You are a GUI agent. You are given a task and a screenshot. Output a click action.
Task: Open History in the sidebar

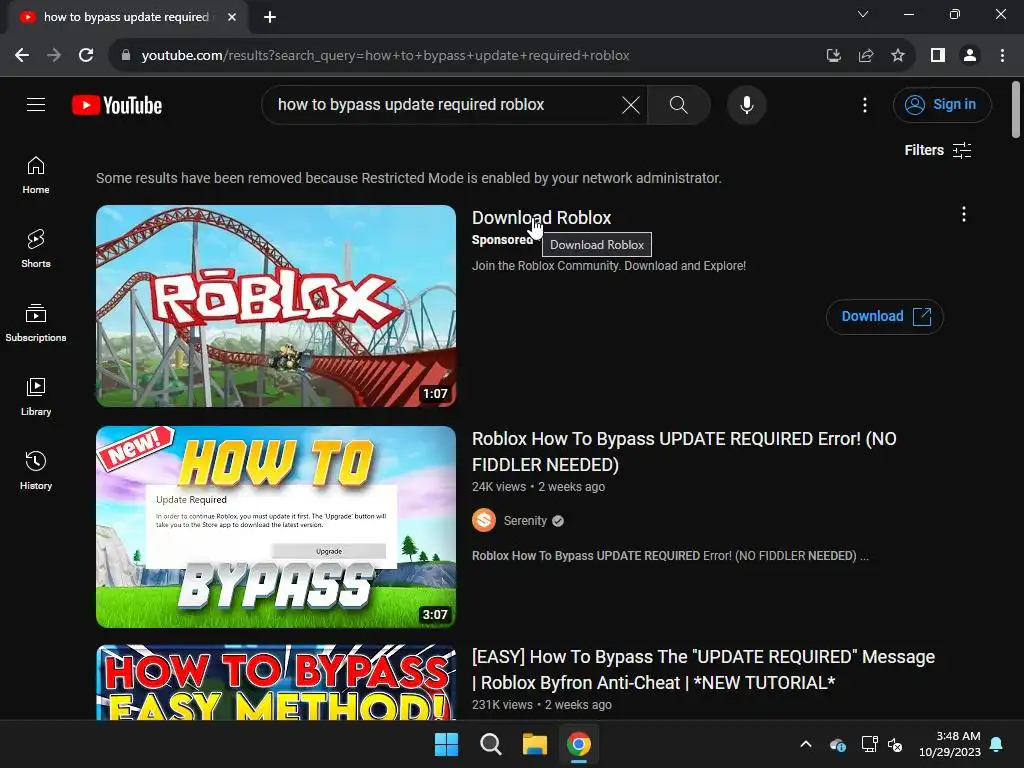pyautogui.click(x=36, y=471)
